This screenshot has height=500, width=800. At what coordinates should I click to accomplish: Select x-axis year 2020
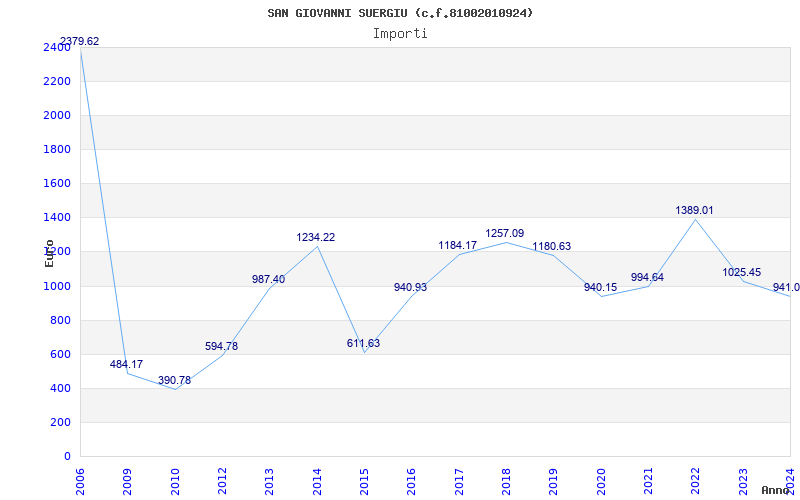point(601,481)
